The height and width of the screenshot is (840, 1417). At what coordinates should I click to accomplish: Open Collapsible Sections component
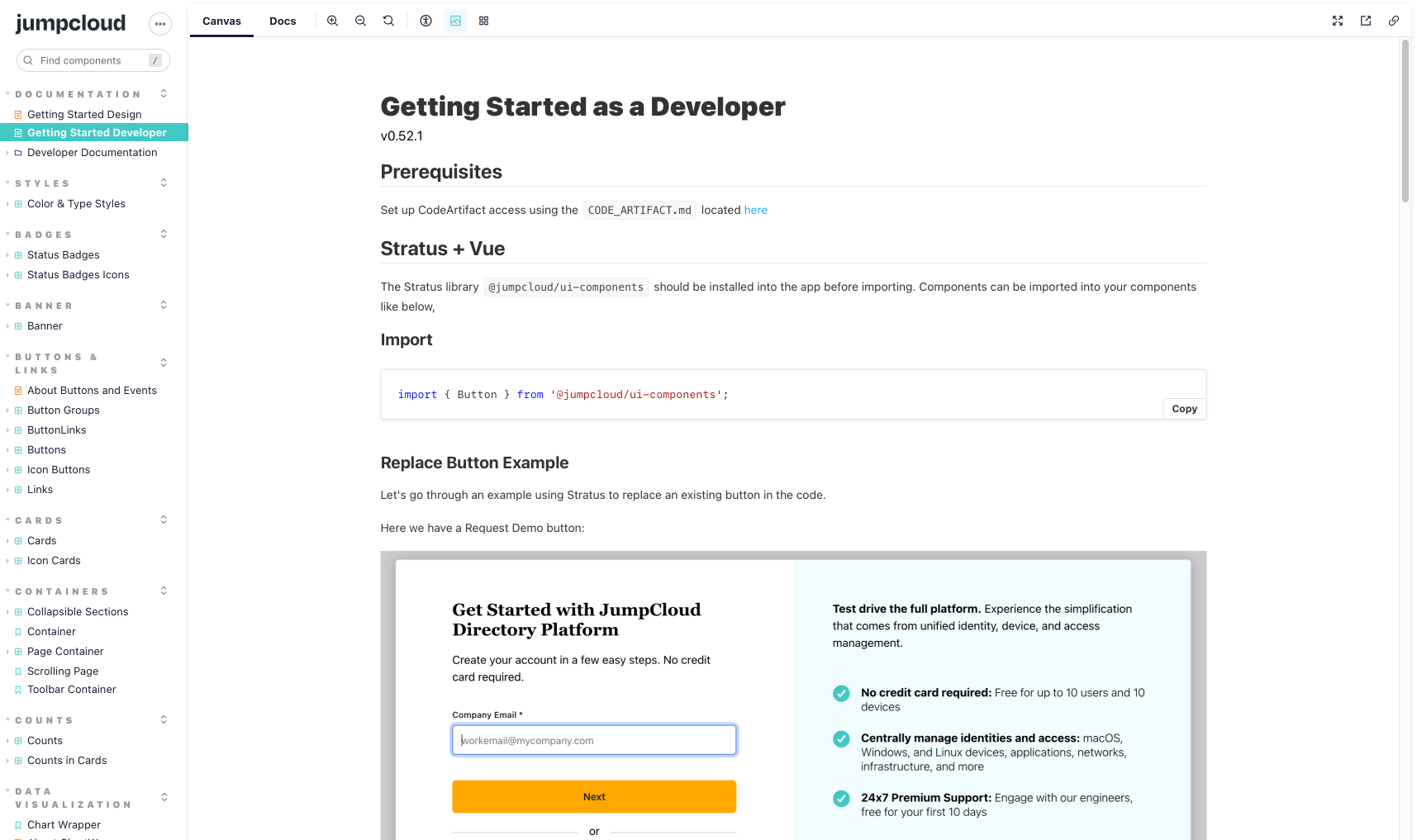[x=78, y=612]
